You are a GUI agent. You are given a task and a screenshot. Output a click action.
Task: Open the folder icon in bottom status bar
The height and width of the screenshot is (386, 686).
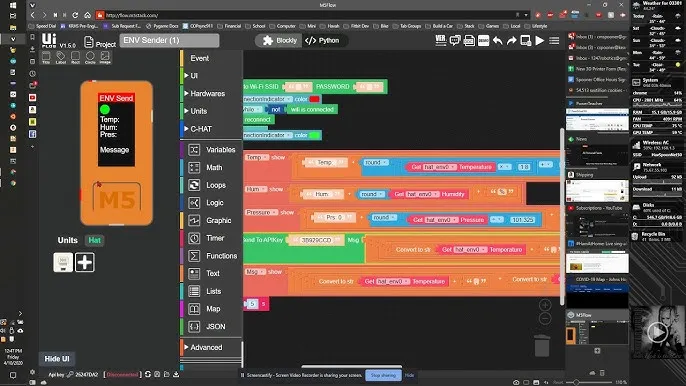(167, 374)
